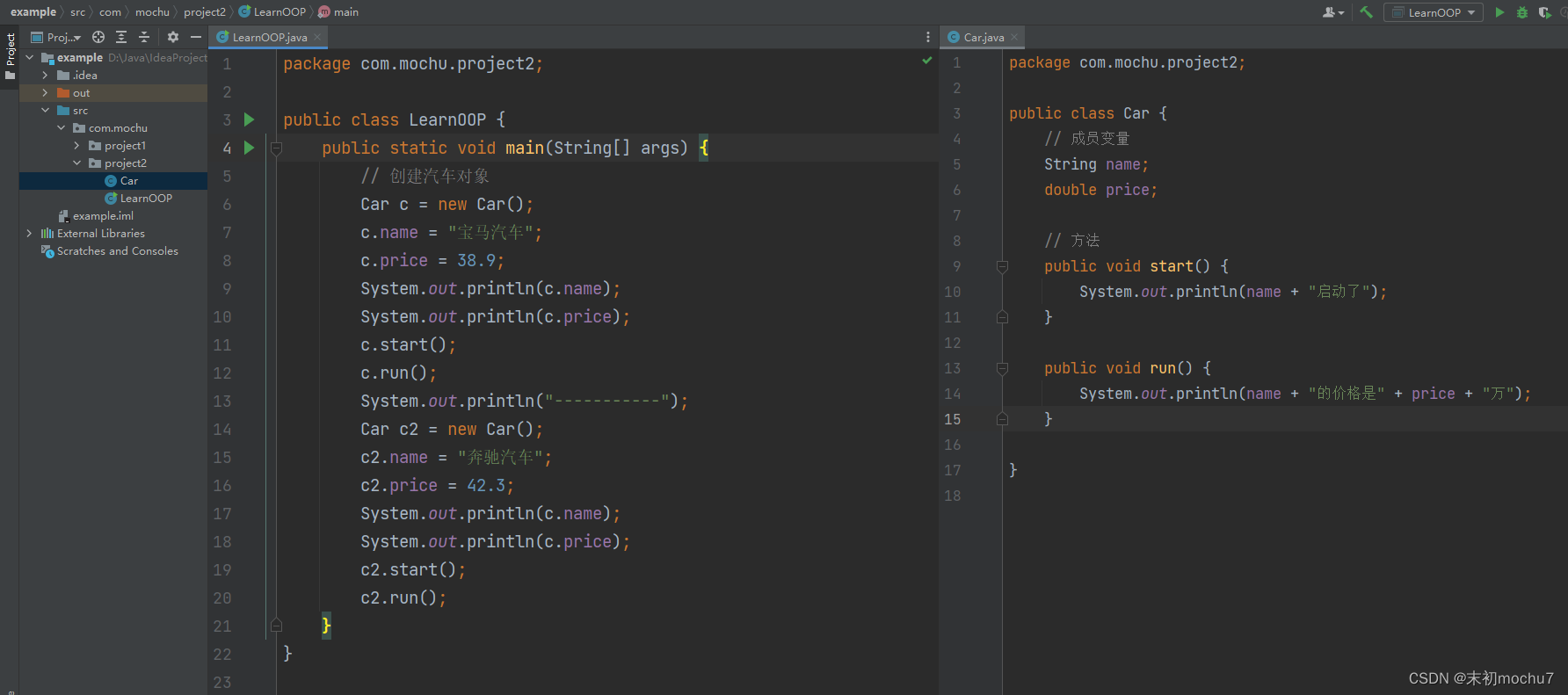Viewport: 1568px width, 695px height.
Task: Expand External Libraries node
Action: (30, 234)
